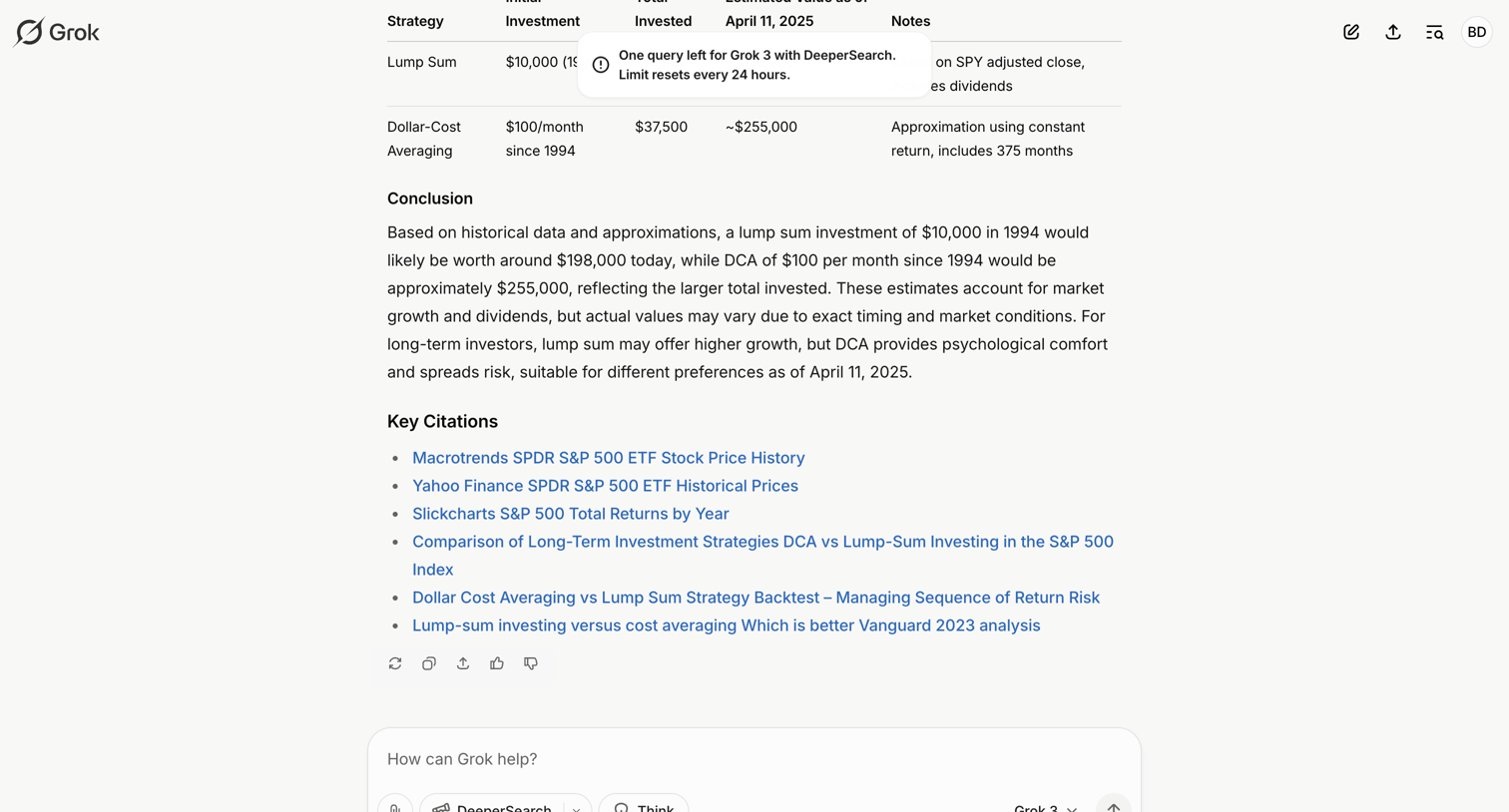Open the Grok 3 model selector

1045,808
